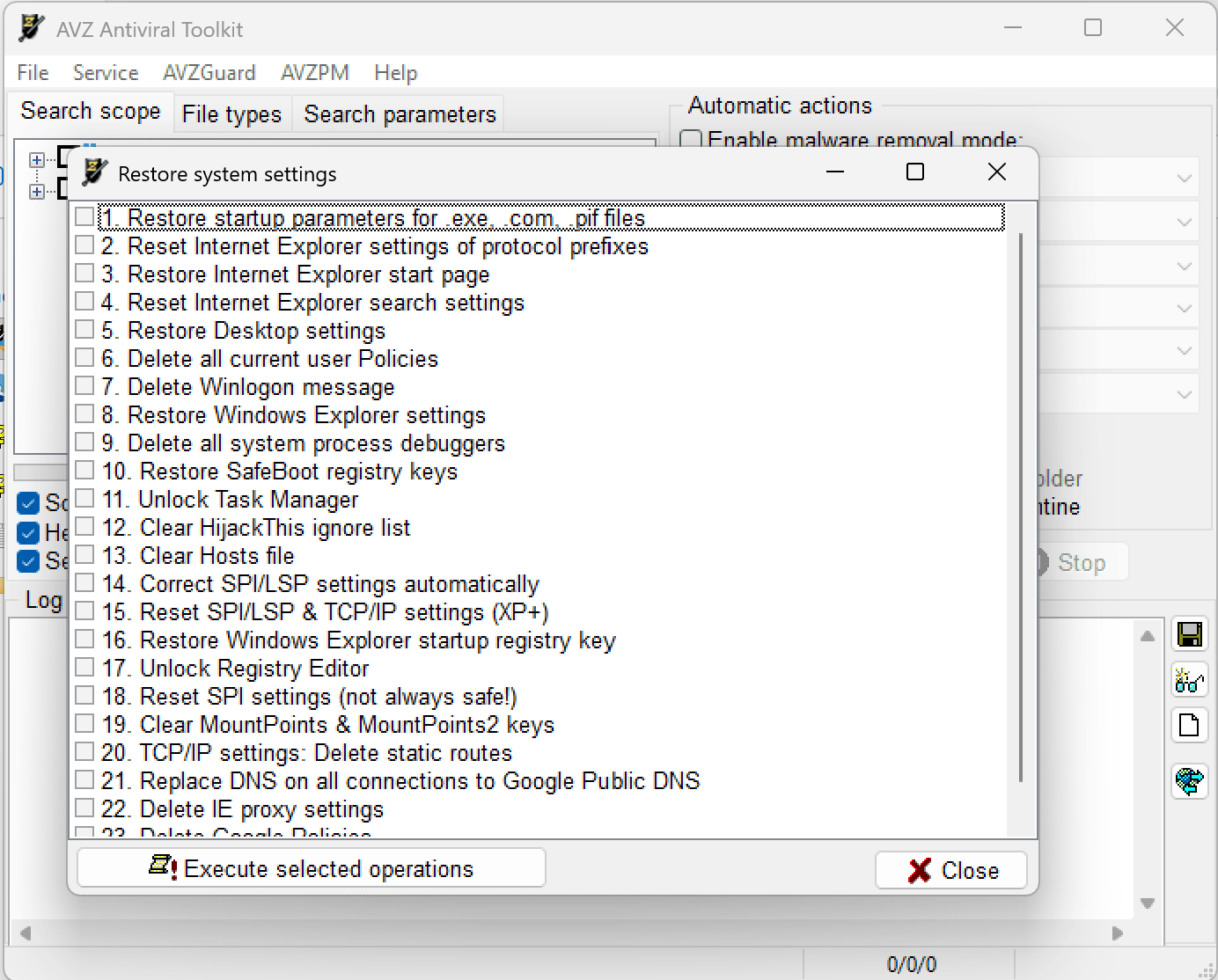Image resolution: width=1218 pixels, height=980 pixels.
Task: Check option 13 Clear Hosts file
Action: coord(84,554)
